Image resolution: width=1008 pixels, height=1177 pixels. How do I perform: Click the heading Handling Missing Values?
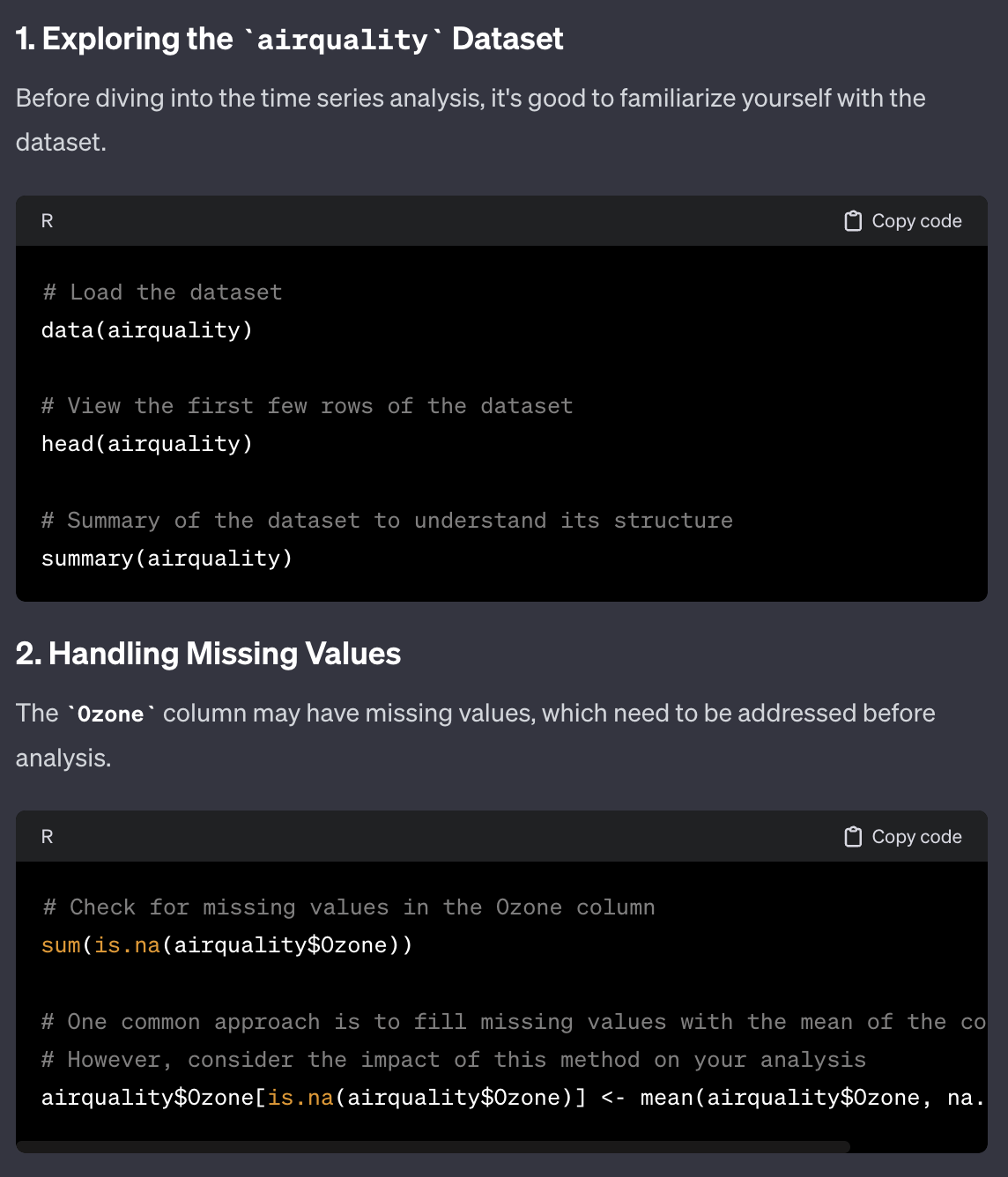tap(208, 654)
